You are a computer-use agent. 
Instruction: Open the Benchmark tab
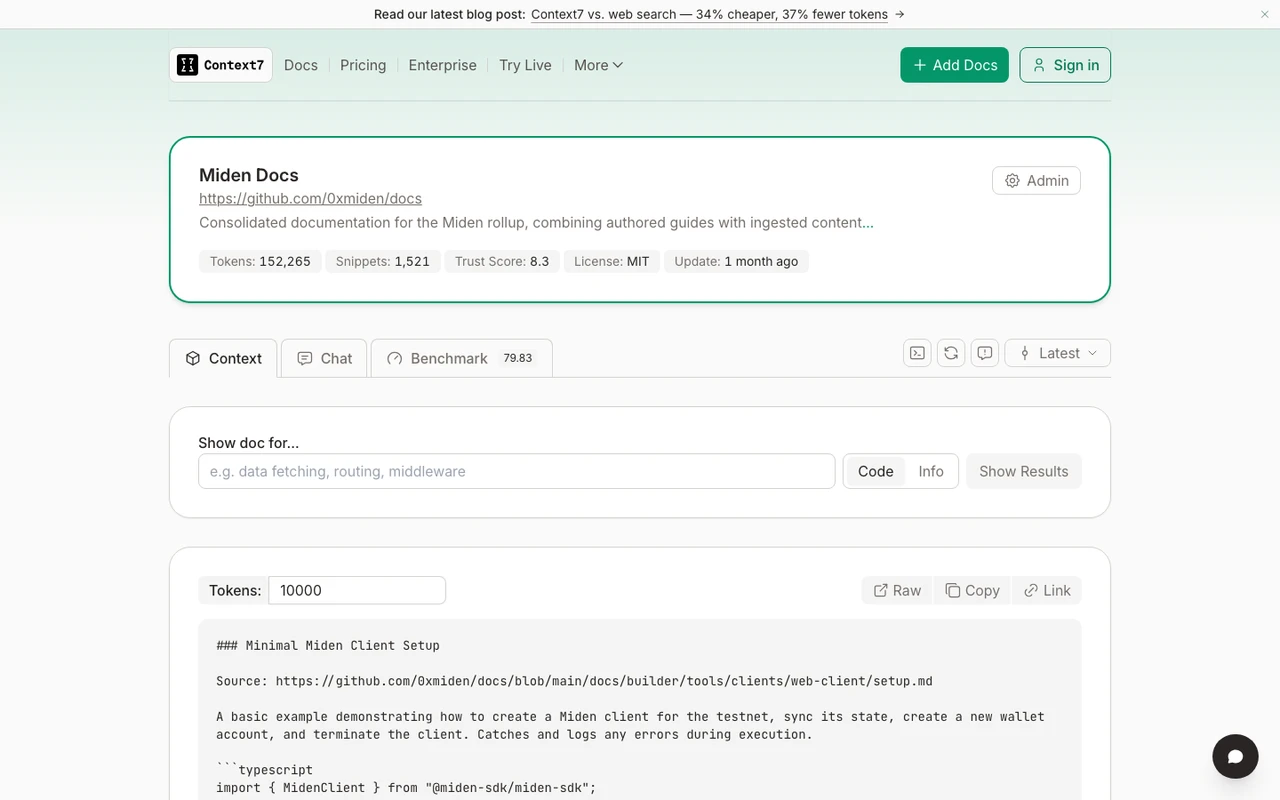pyautogui.click(x=462, y=358)
